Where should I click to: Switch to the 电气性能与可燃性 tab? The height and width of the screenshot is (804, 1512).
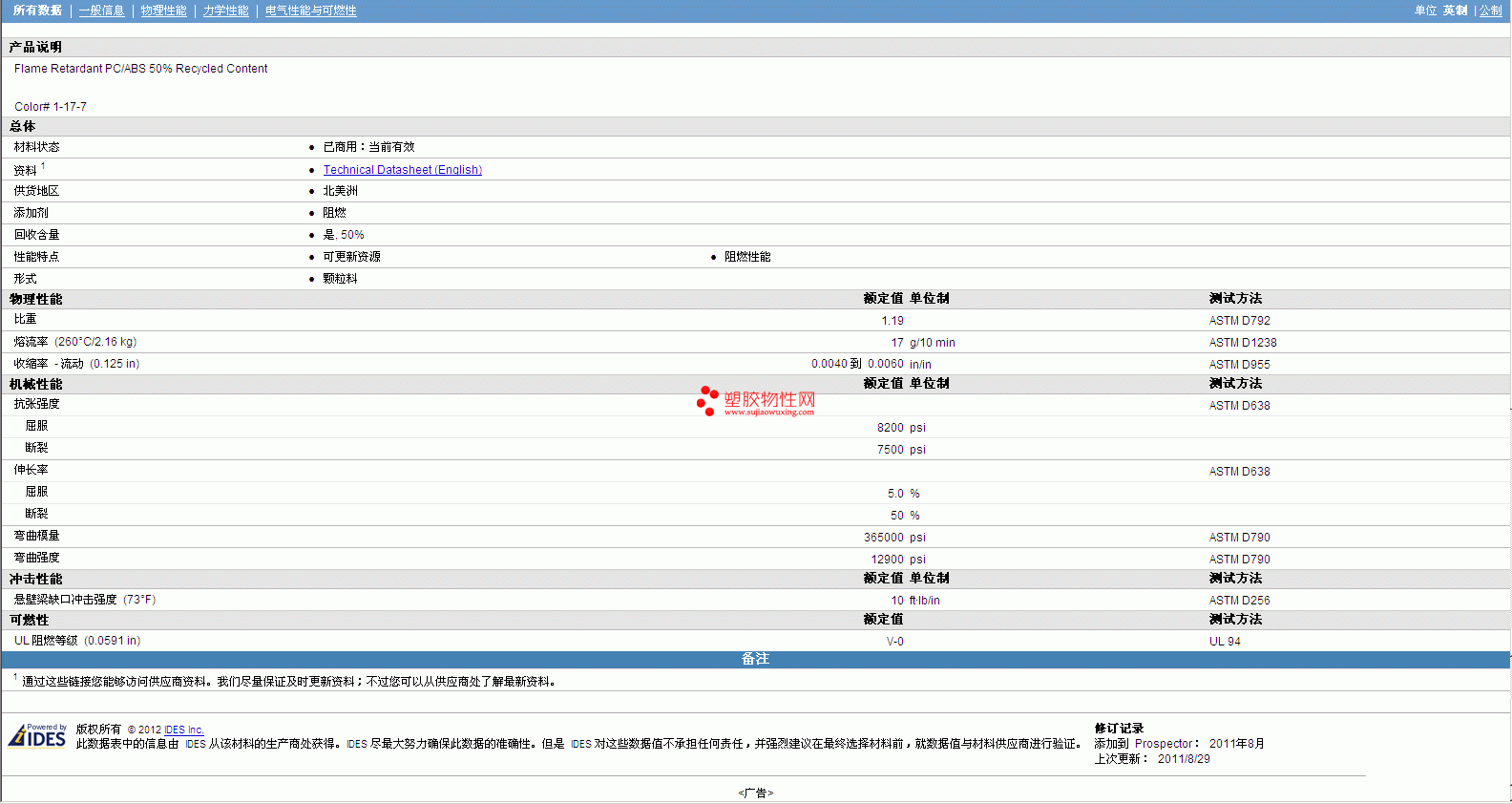tap(310, 11)
